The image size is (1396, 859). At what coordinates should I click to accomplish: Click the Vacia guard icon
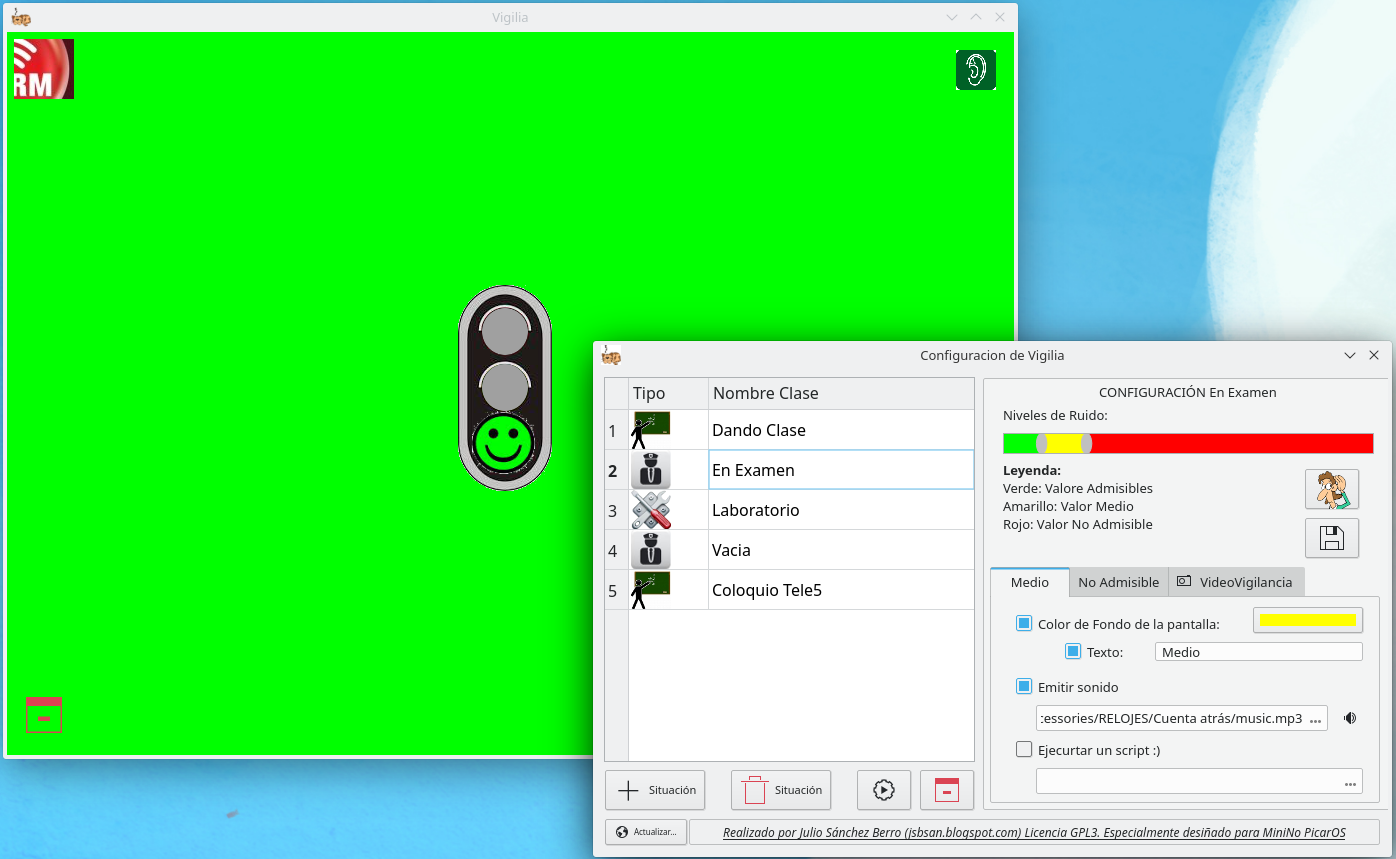[651, 550]
